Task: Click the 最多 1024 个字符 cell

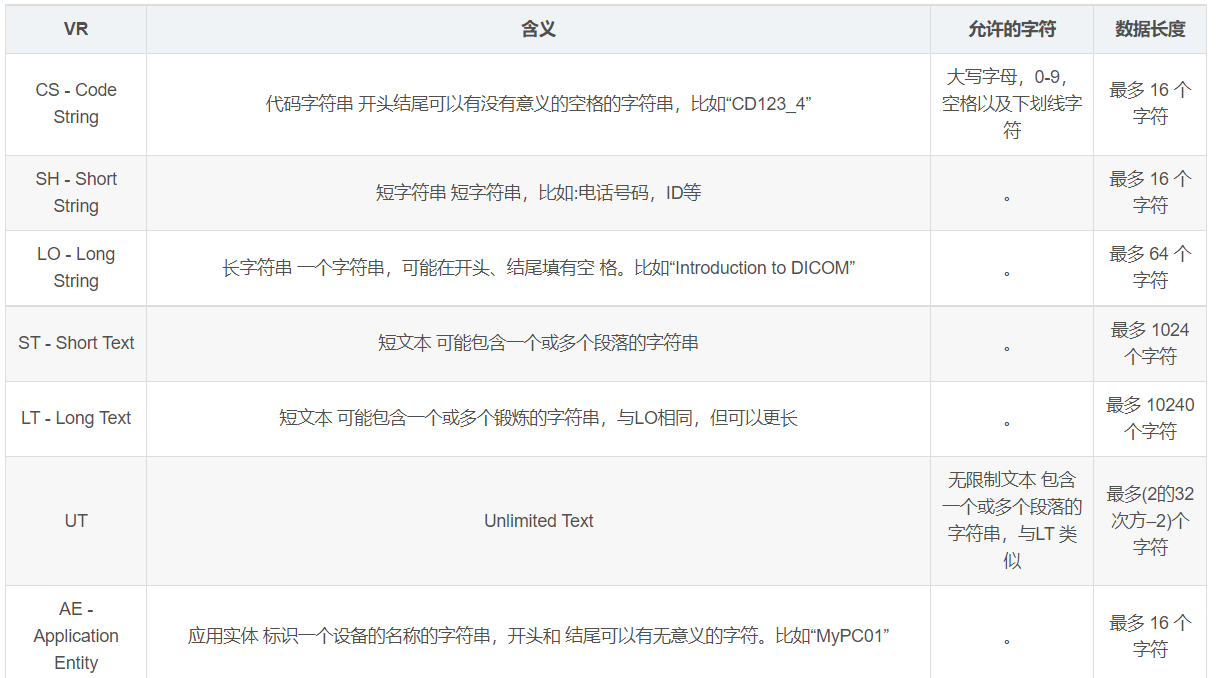Action: tap(1148, 342)
